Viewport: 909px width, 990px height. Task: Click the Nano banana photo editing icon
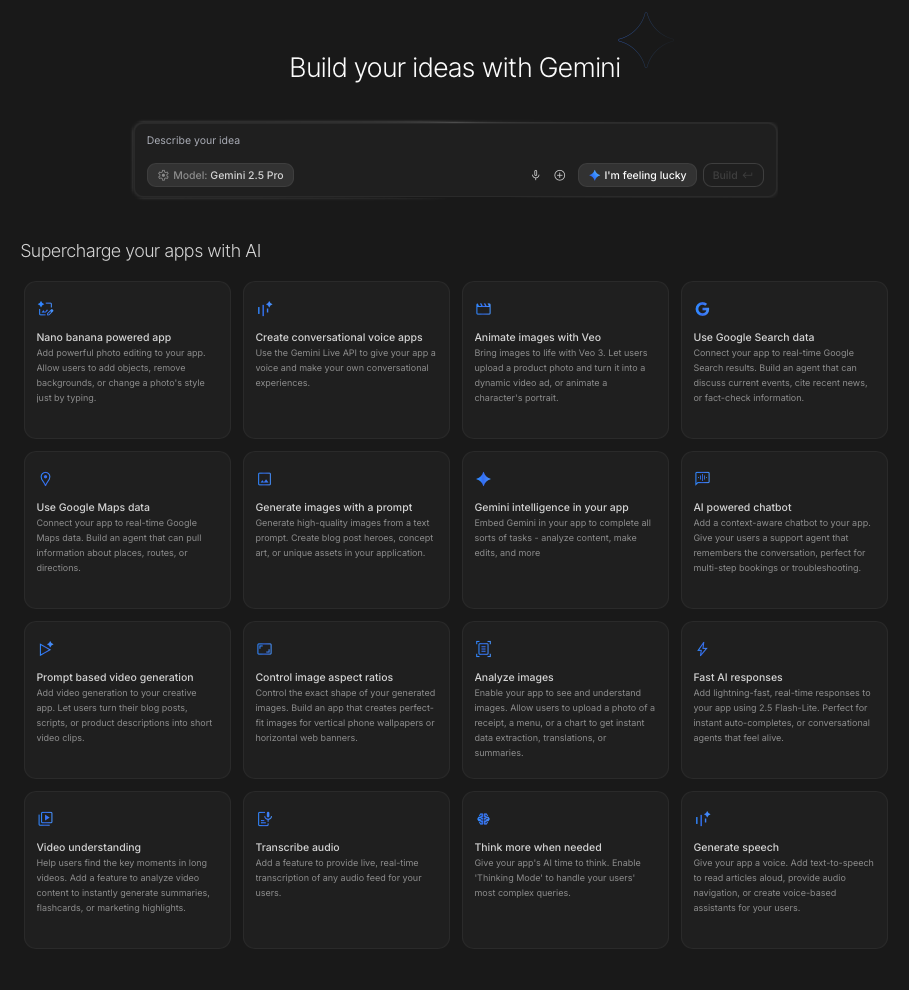(45, 308)
